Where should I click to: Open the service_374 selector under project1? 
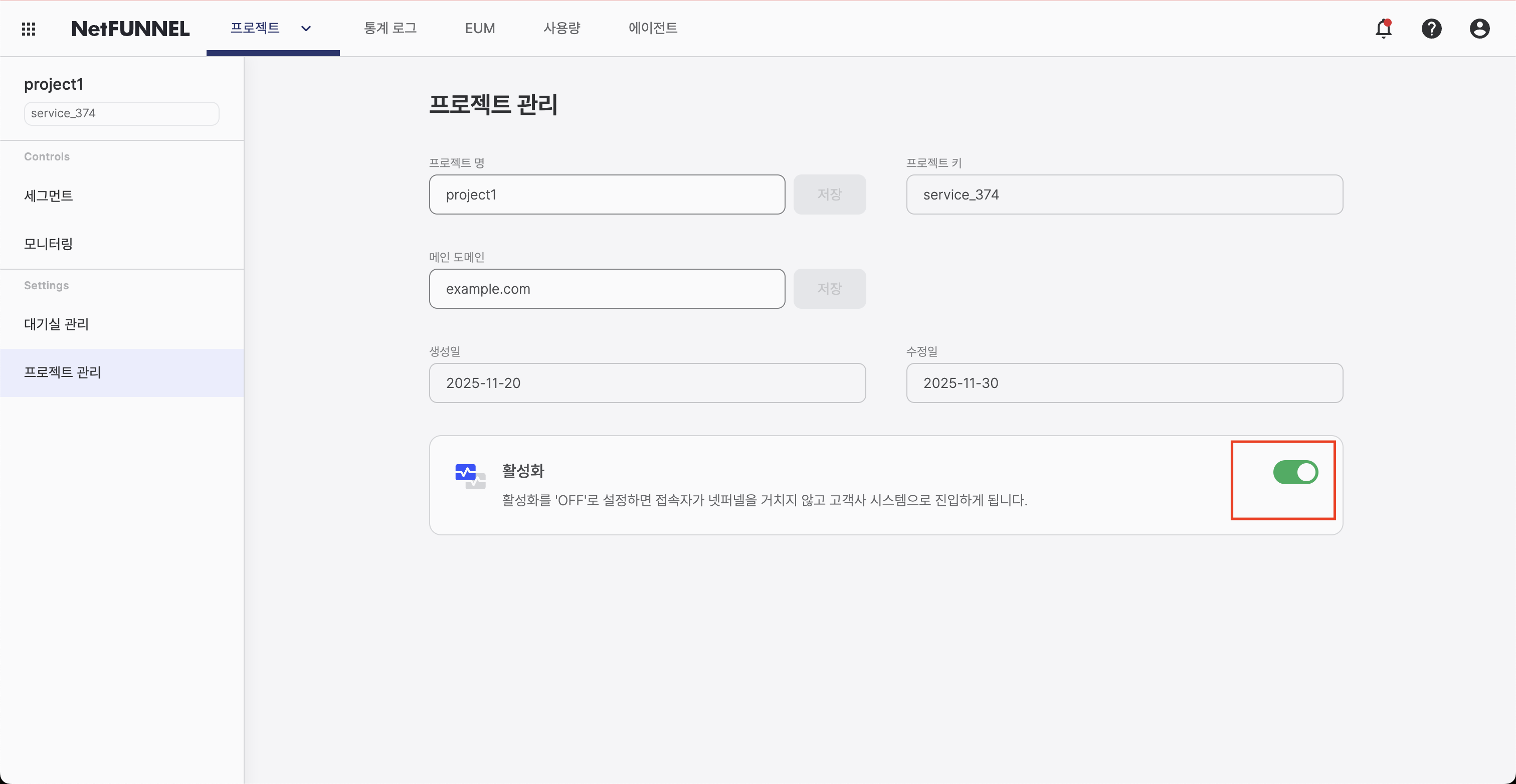tap(121, 113)
